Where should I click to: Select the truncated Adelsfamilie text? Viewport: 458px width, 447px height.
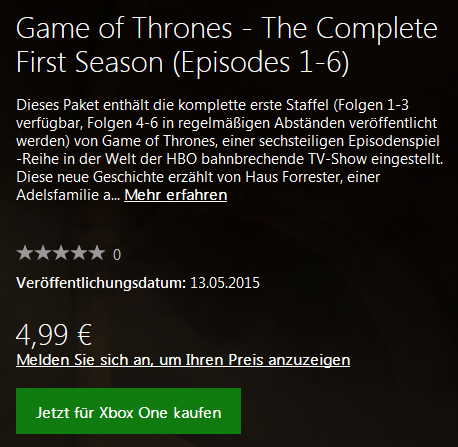(68, 195)
